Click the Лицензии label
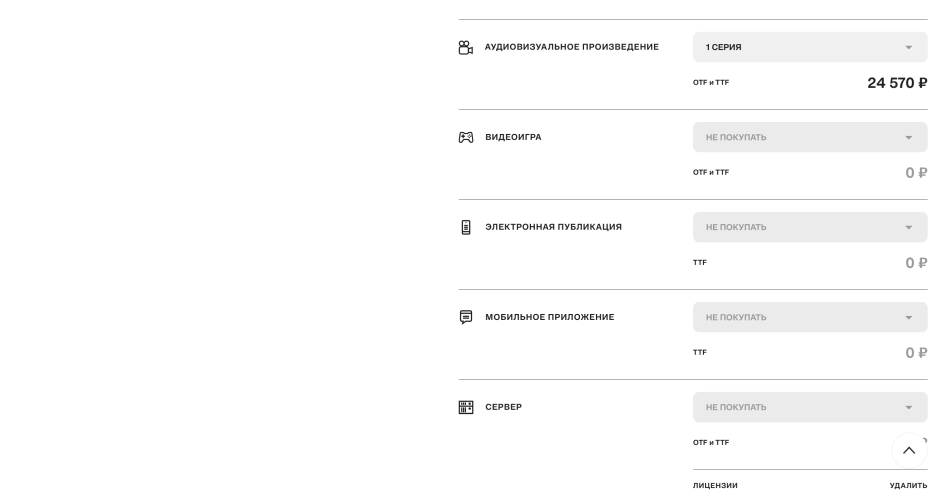The image size is (939, 500). 715,486
